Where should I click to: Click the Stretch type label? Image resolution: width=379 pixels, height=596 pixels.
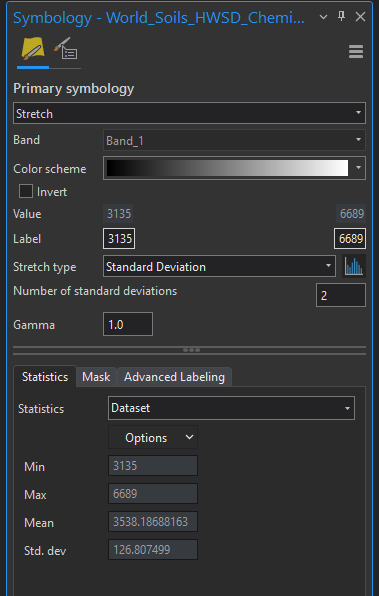44,267
